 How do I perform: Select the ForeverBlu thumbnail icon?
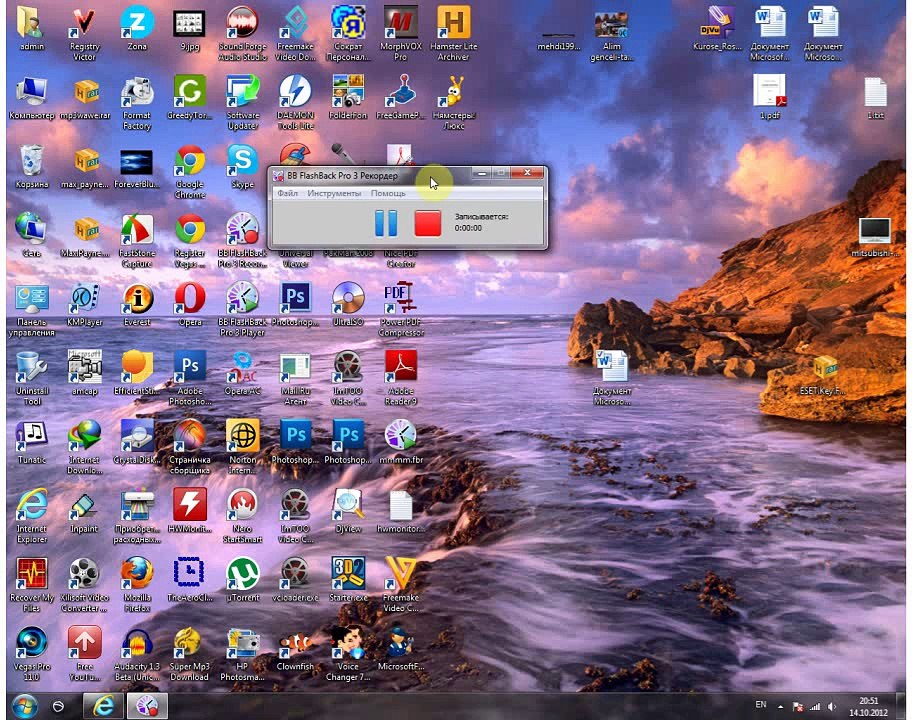137,167
